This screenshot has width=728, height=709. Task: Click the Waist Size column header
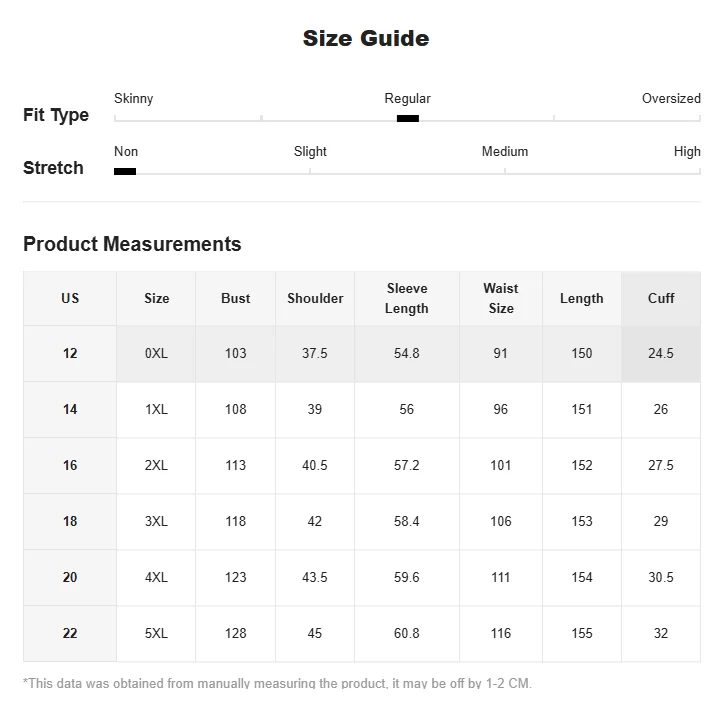pos(501,298)
